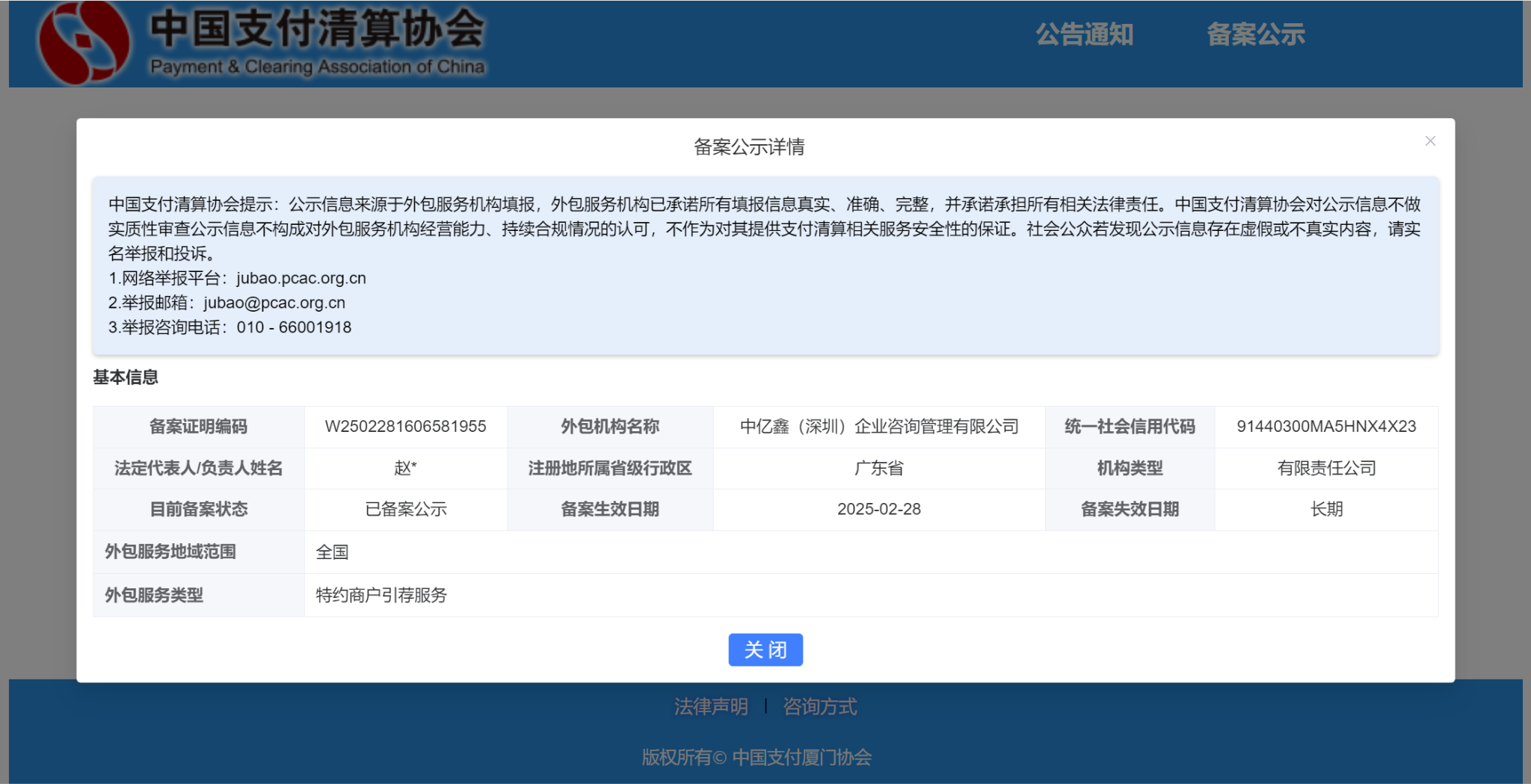Image resolution: width=1531 pixels, height=784 pixels.
Task: Open the 备案公示 menu item
Action: 1256,34
